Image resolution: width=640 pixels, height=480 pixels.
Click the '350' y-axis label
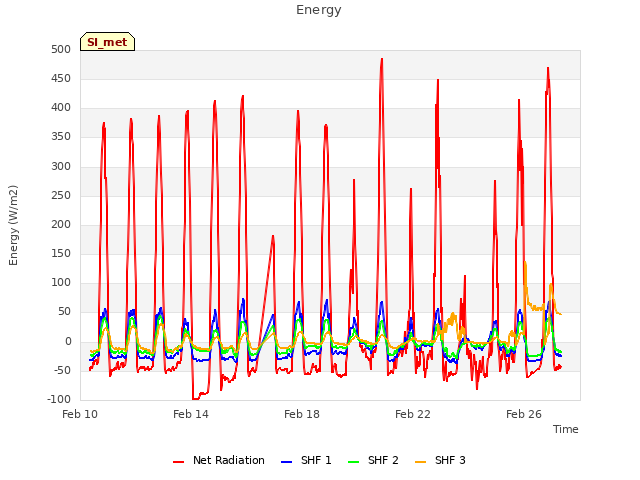pos(61,137)
